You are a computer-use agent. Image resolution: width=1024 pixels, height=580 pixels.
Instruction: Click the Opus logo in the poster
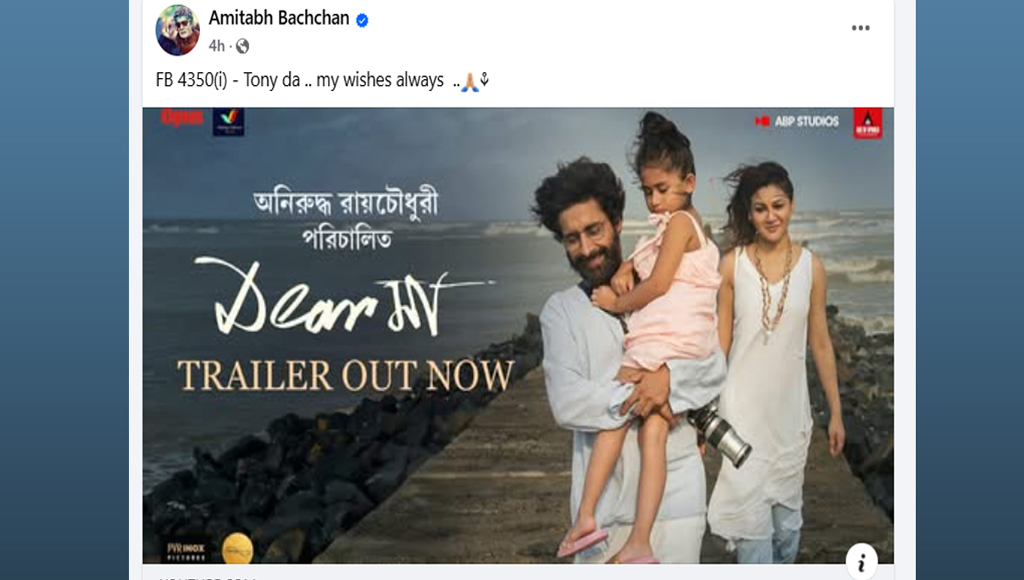pos(182,118)
